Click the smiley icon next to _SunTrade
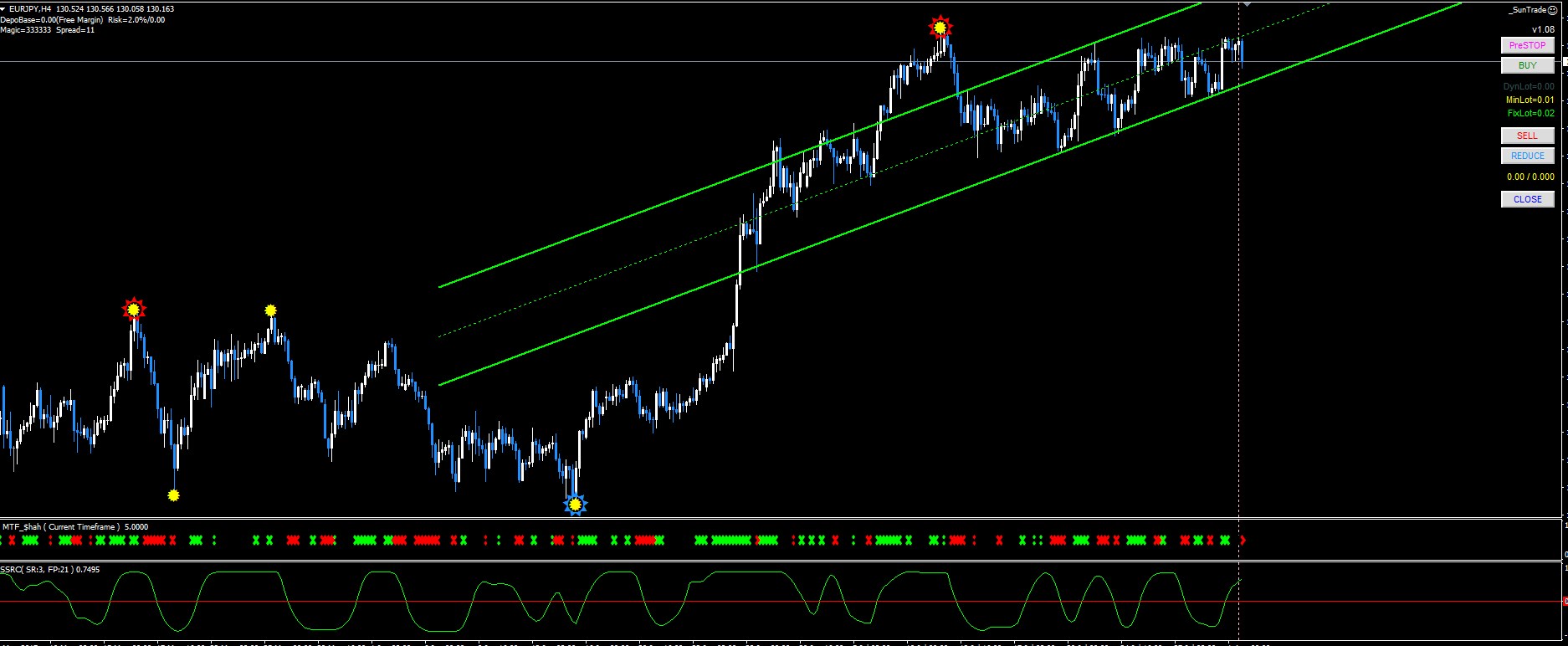The width and height of the screenshot is (1568, 646). [x=1552, y=10]
